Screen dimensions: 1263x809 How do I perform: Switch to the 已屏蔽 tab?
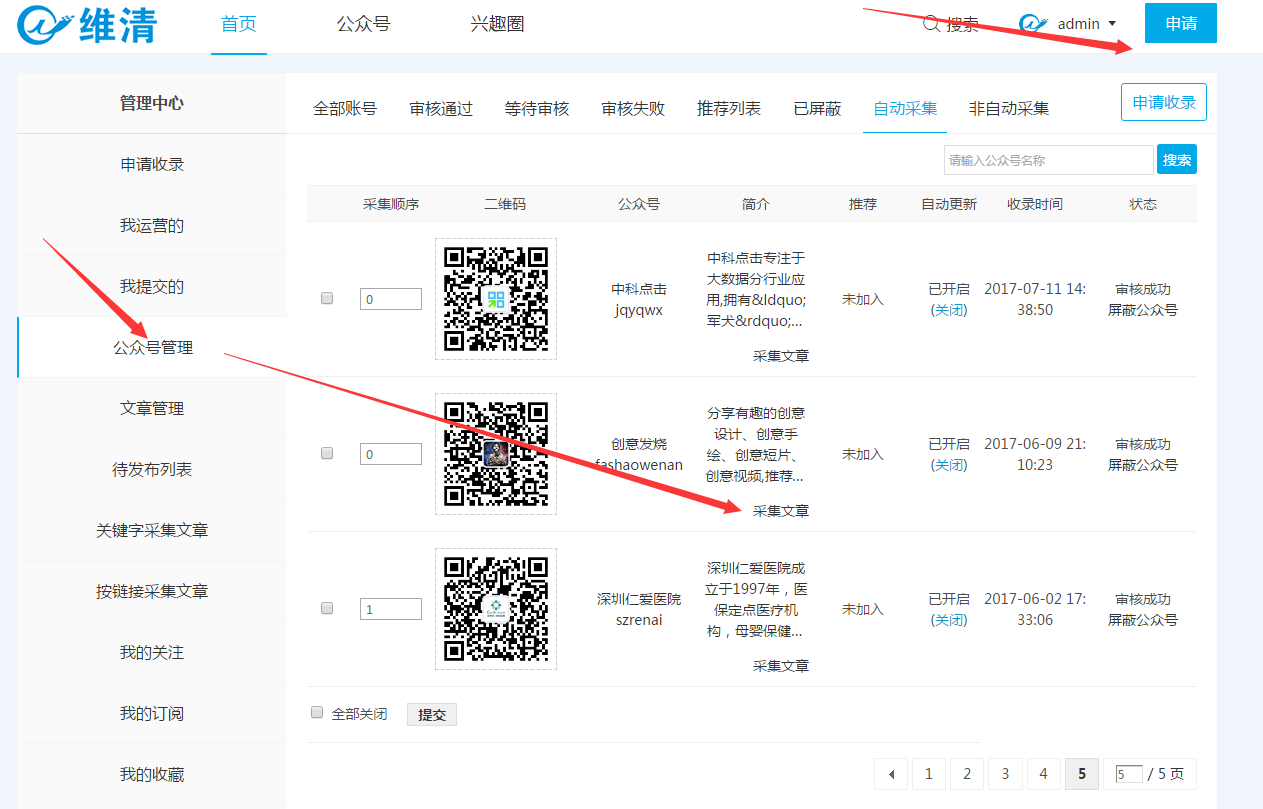coord(817,108)
